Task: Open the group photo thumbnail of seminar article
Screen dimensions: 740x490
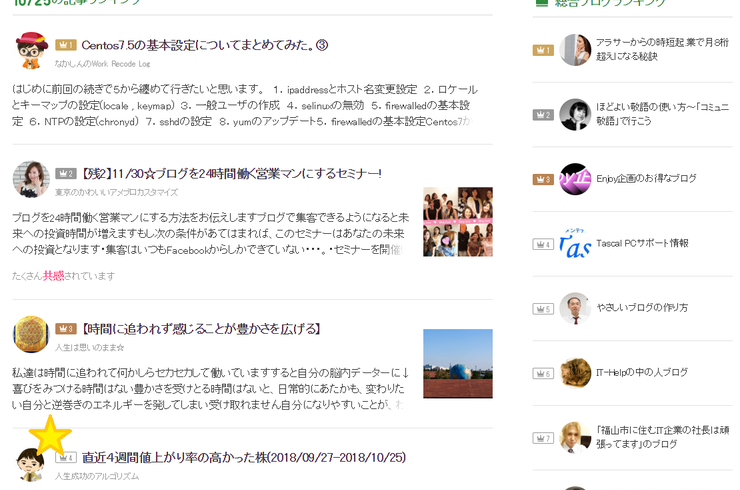Action: coord(458,222)
